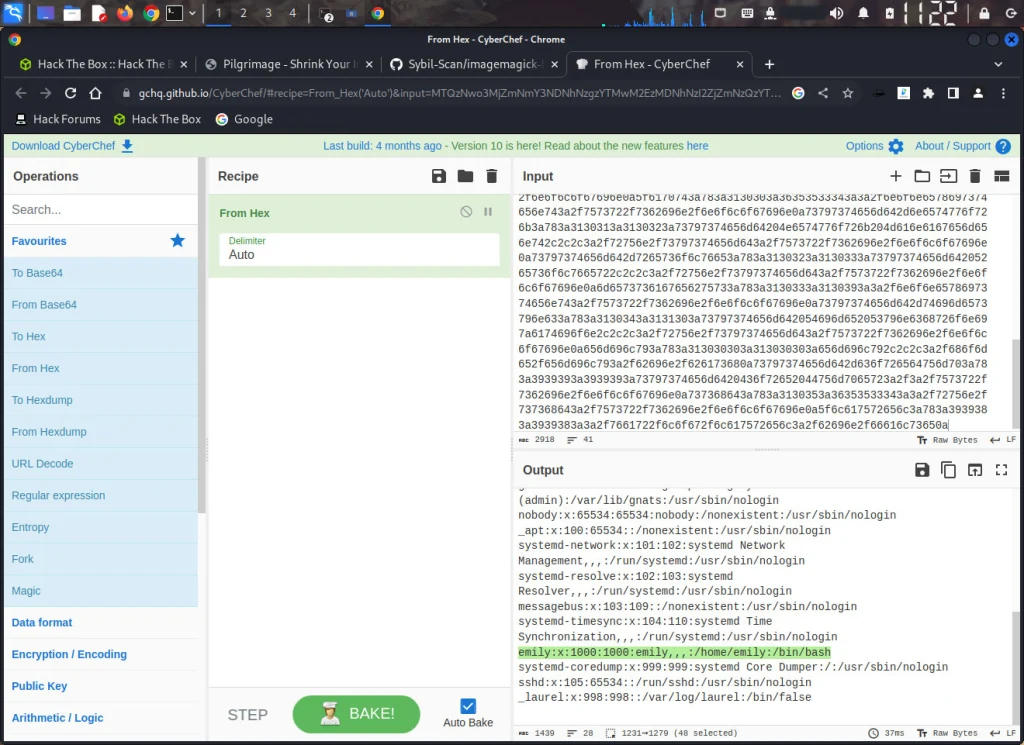1024x745 pixels.
Task: Save output to file
Action: [x=922, y=470]
